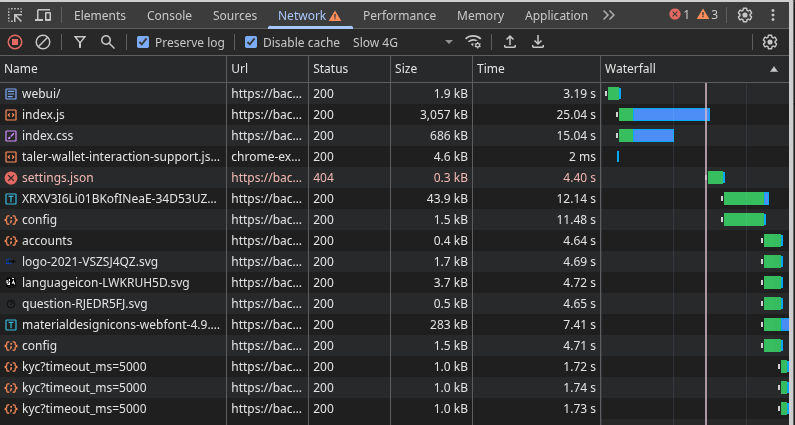
Task: Export HAR file with download icon
Action: 538,42
